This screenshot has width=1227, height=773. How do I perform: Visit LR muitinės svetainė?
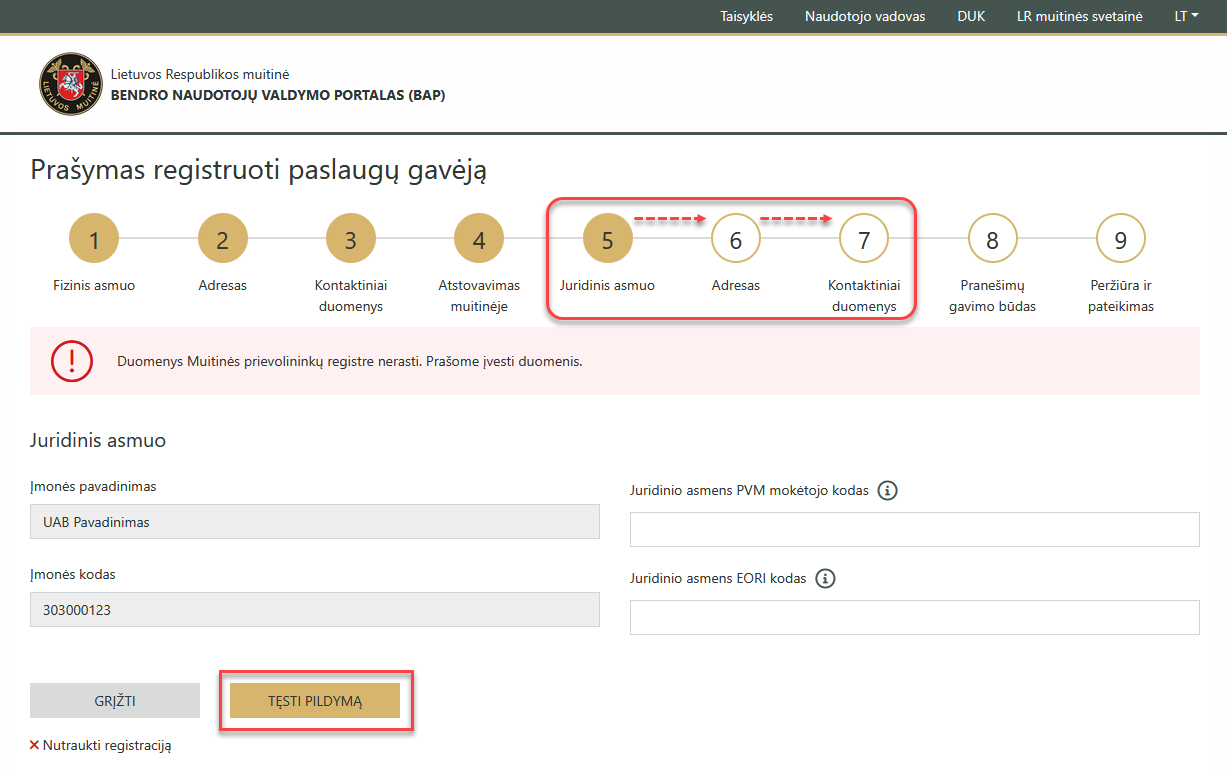pos(1079,16)
